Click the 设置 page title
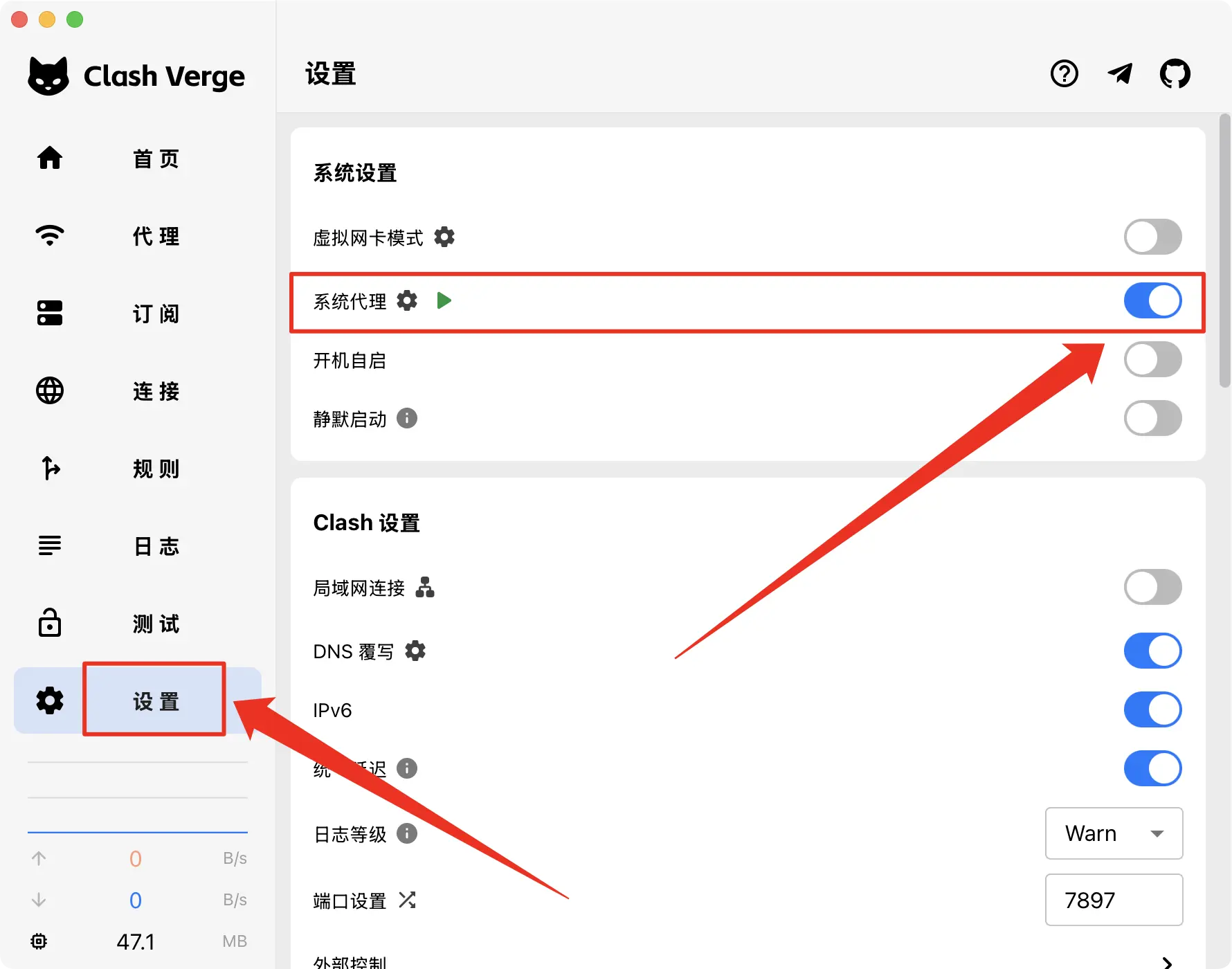Screen dimensions: 1232x969 pyautogui.click(x=331, y=73)
